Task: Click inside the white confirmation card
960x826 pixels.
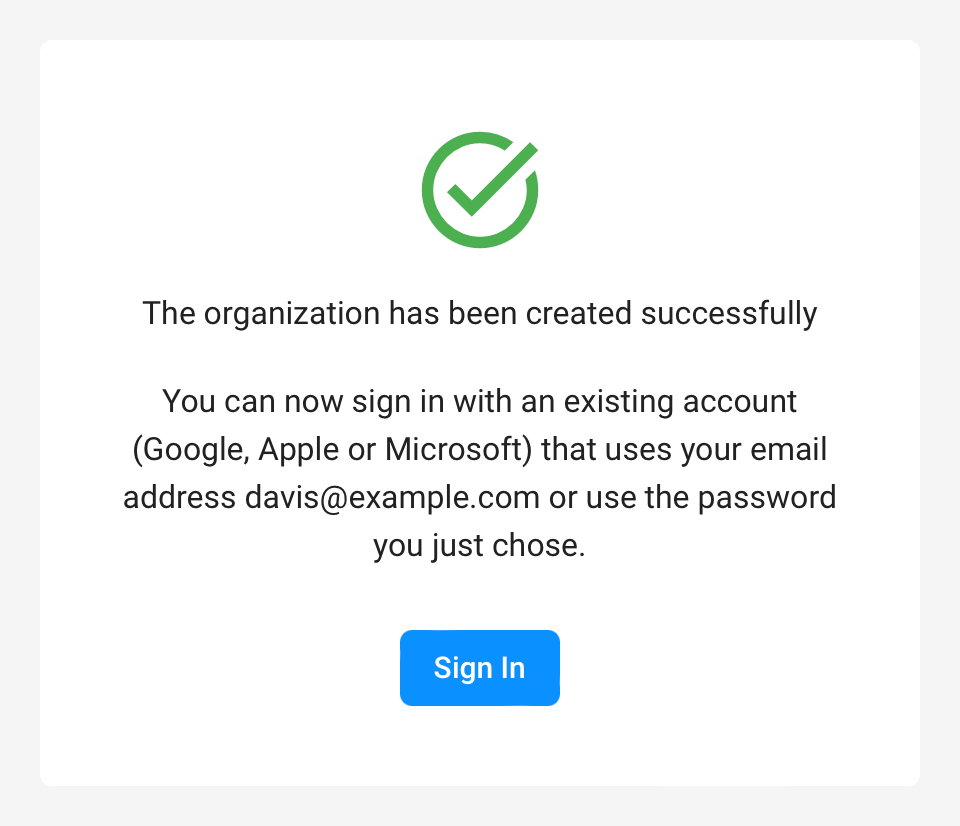Action: (x=479, y=590)
